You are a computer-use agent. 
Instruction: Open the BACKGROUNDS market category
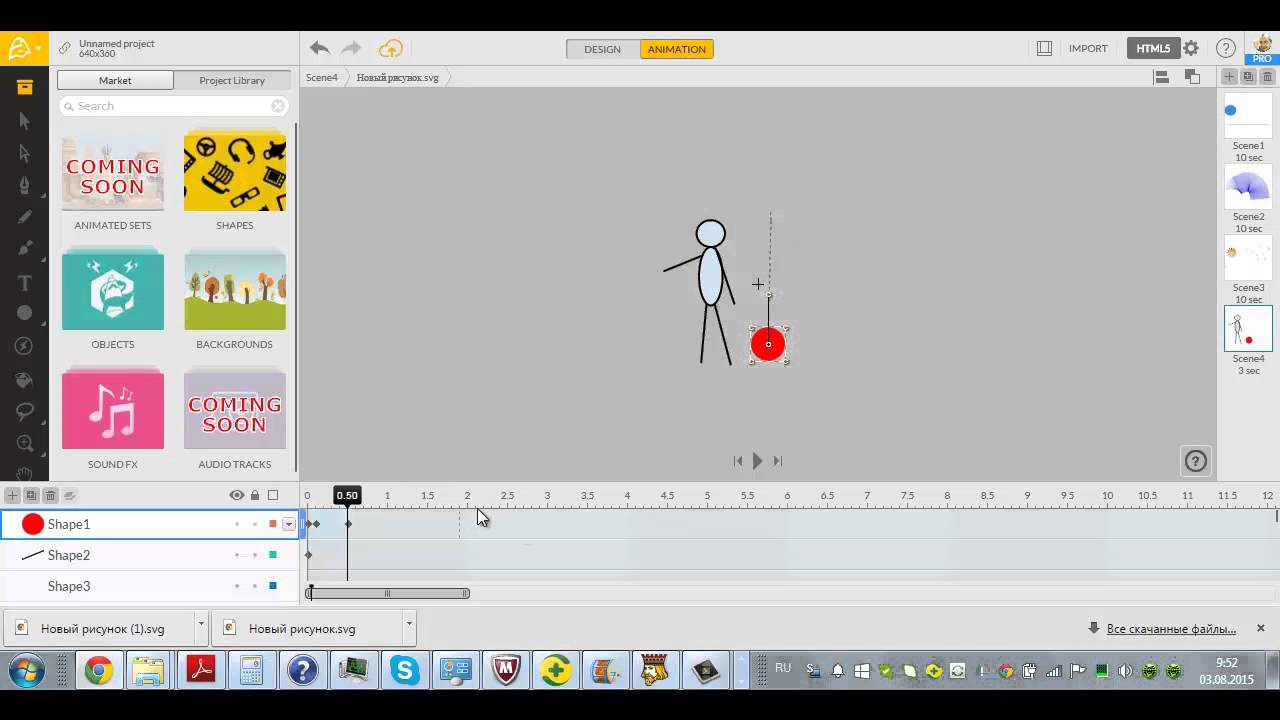click(x=235, y=300)
